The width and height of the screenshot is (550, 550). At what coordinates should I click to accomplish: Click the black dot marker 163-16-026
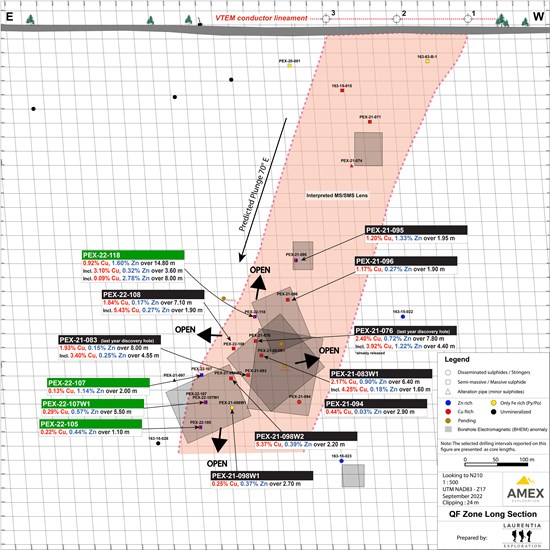click(158, 443)
